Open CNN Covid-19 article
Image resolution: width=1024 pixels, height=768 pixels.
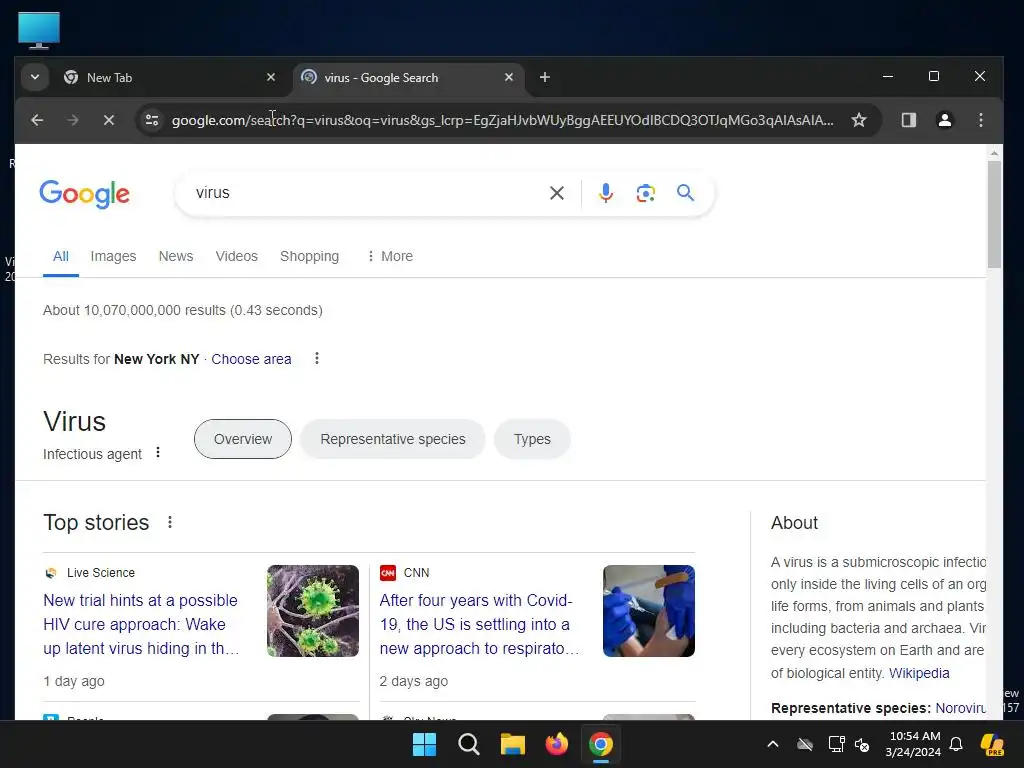[479, 624]
